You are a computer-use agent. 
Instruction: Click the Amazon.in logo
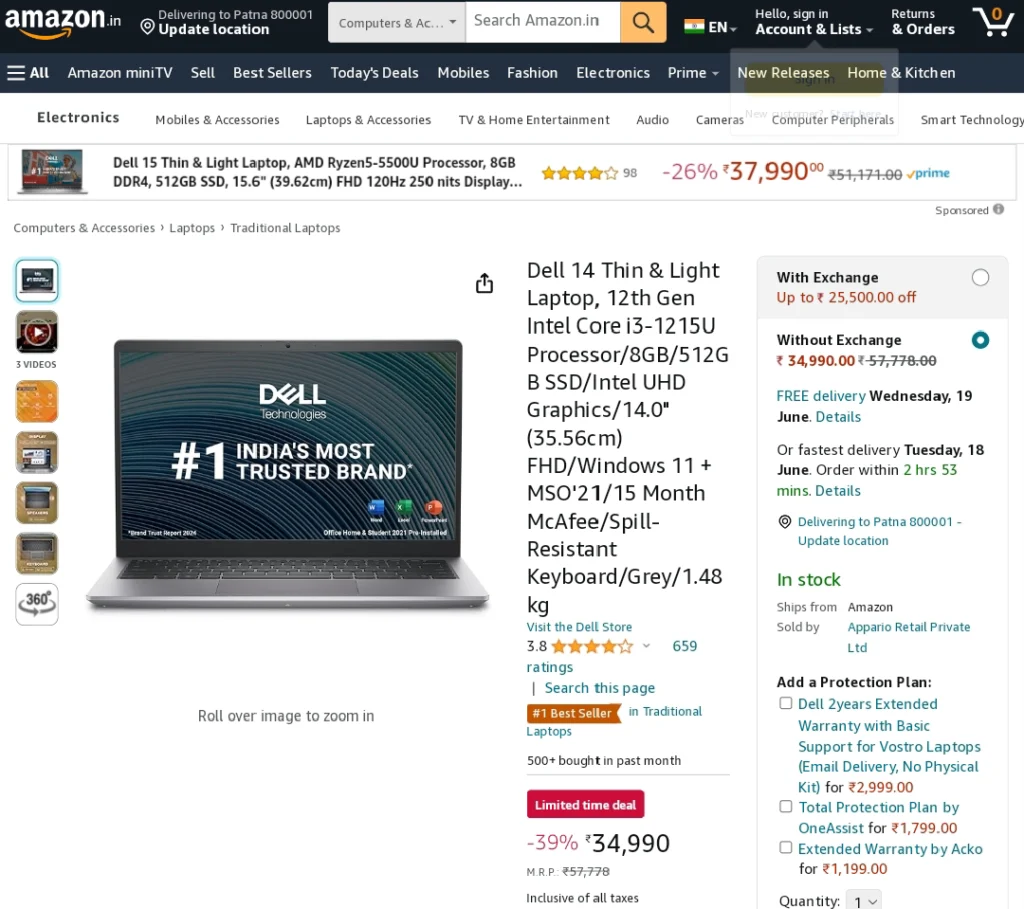(63, 22)
